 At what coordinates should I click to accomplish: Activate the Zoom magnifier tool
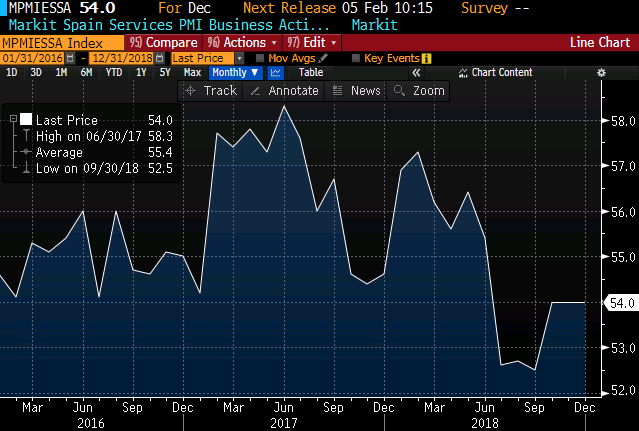coord(419,90)
